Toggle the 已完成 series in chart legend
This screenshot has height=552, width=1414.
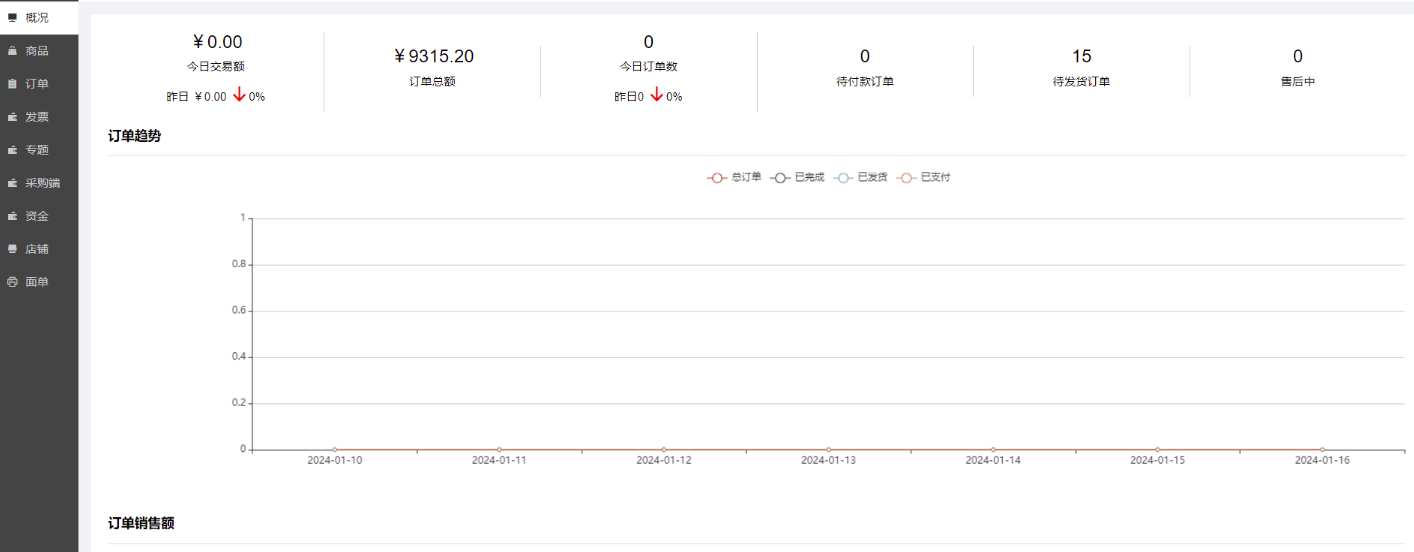point(797,178)
